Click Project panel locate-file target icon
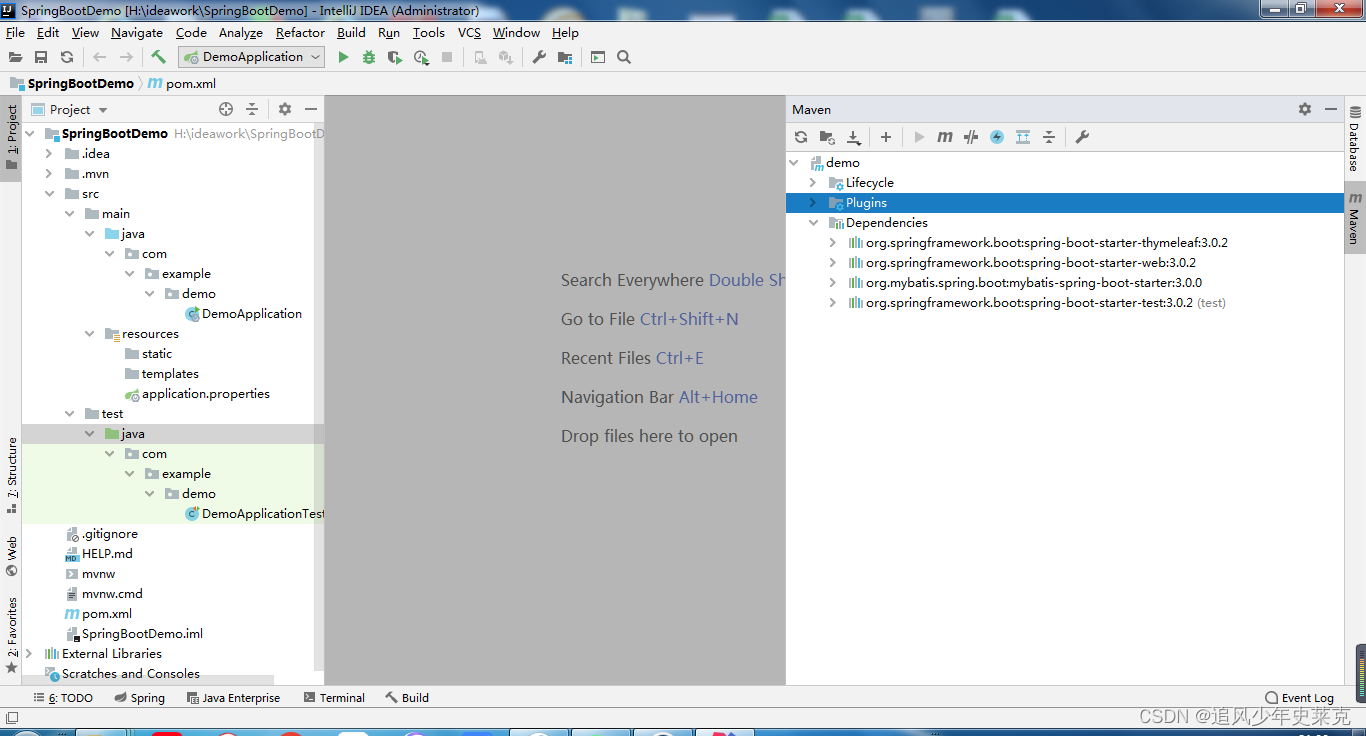 pyautogui.click(x=226, y=109)
